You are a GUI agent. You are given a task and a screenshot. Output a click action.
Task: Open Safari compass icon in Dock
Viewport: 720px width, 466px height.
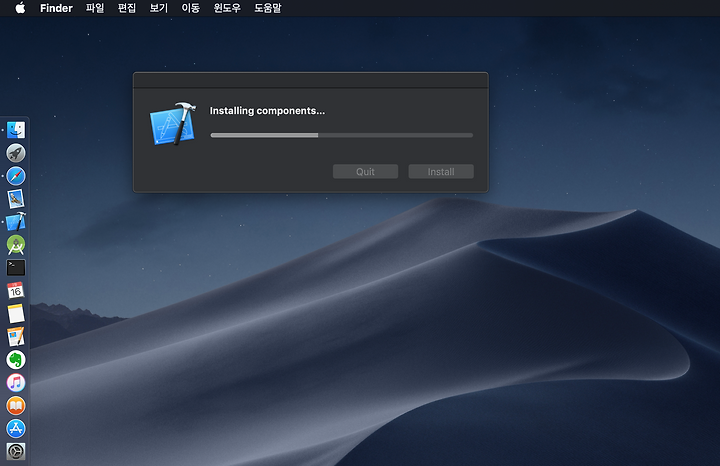pos(16,176)
